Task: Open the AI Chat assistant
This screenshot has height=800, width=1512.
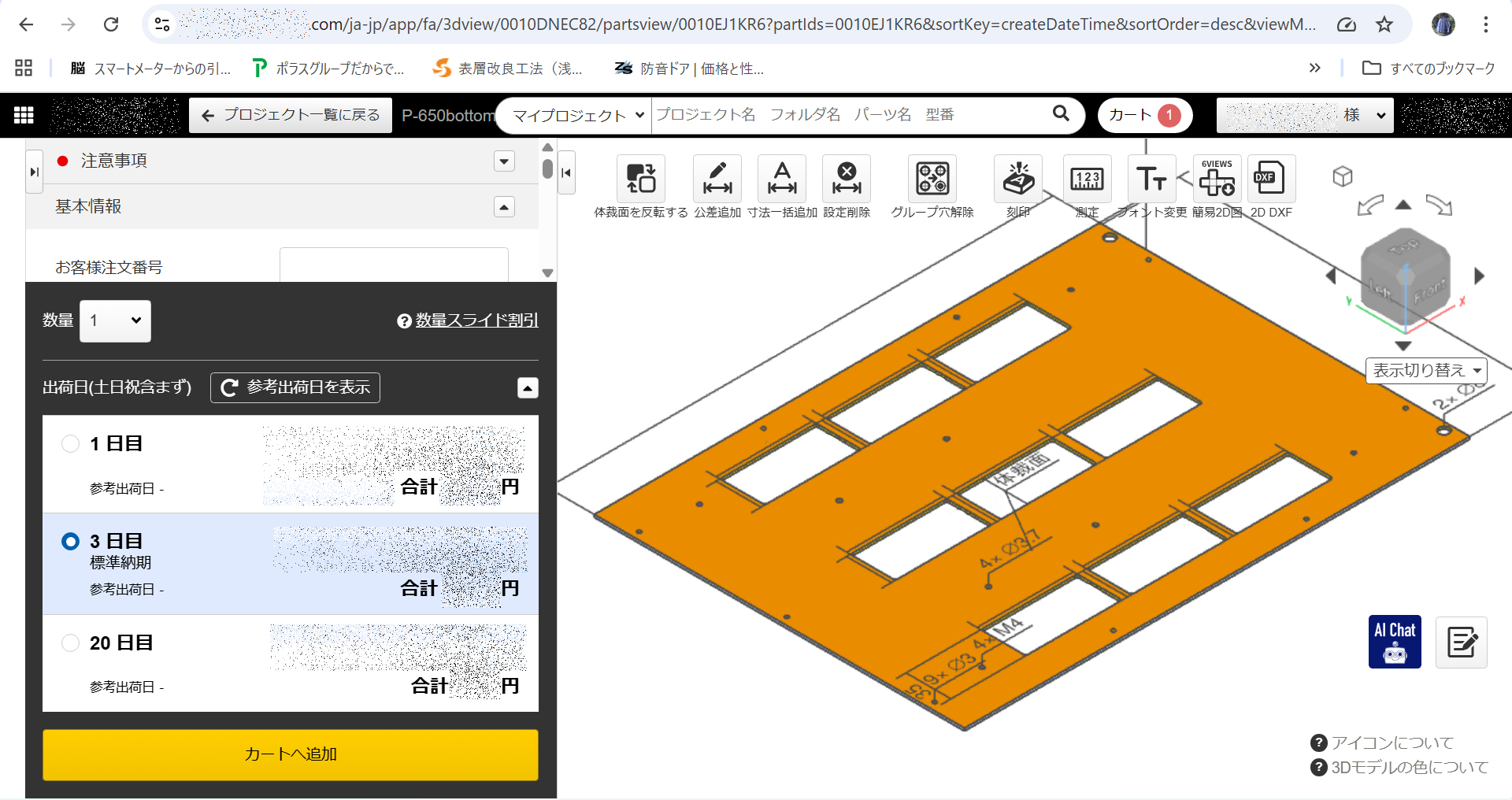Action: (1394, 641)
